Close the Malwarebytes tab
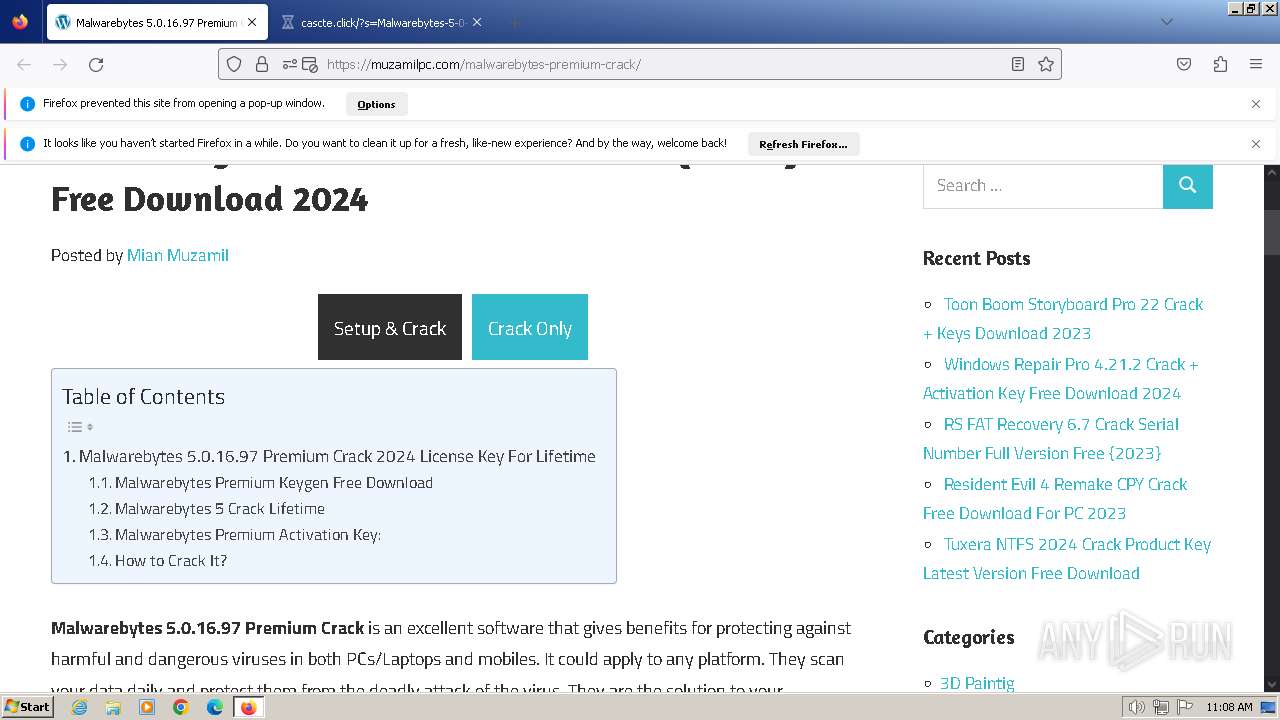 tap(252, 22)
